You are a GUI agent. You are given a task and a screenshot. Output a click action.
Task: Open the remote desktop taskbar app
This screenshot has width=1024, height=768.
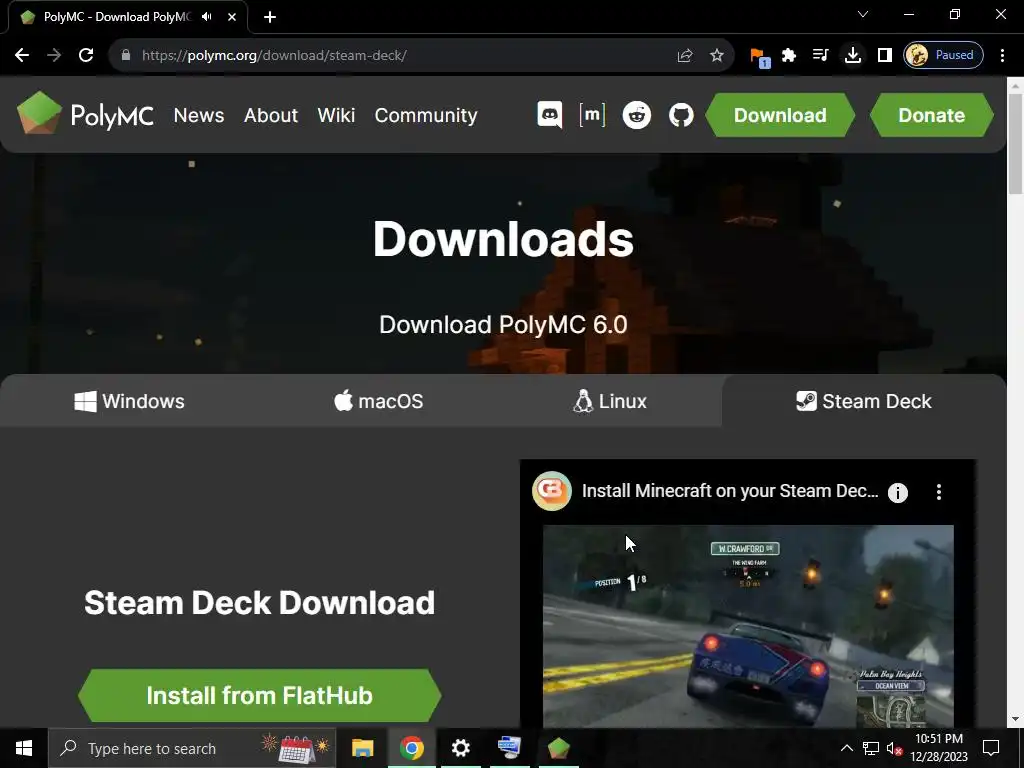(x=509, y=748)
